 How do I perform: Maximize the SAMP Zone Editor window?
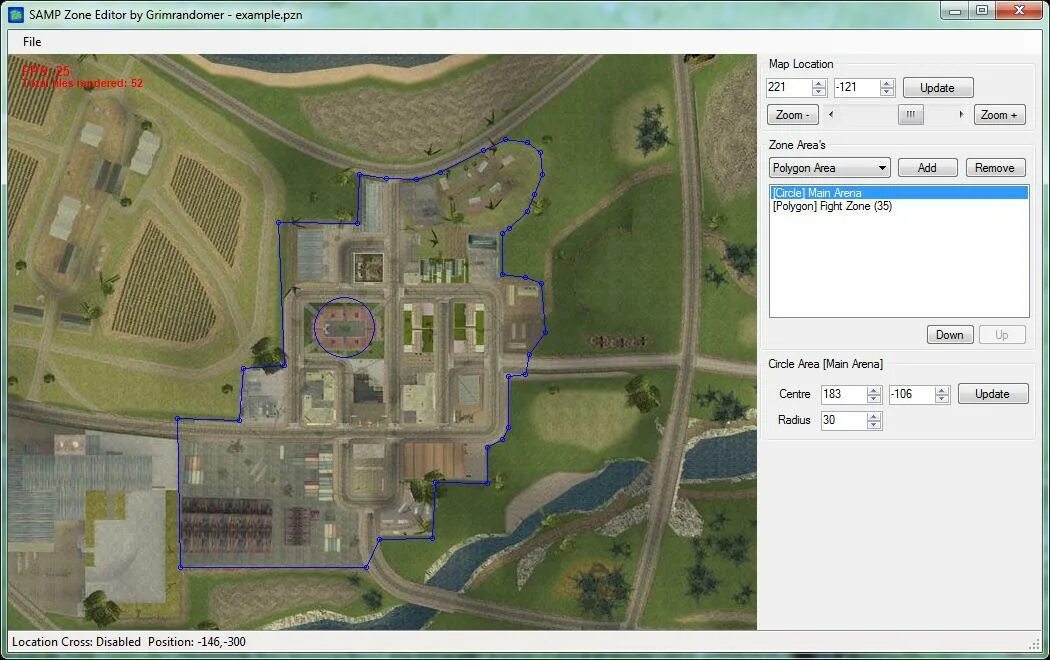point(982,11)
